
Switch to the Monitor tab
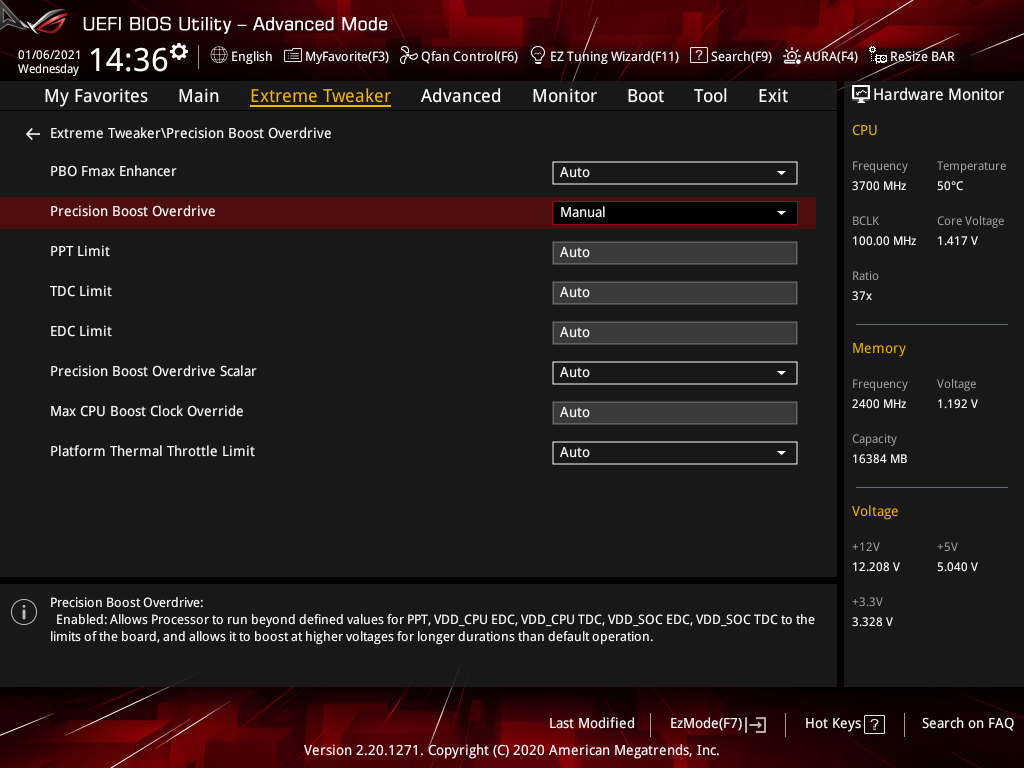point(564,96)
